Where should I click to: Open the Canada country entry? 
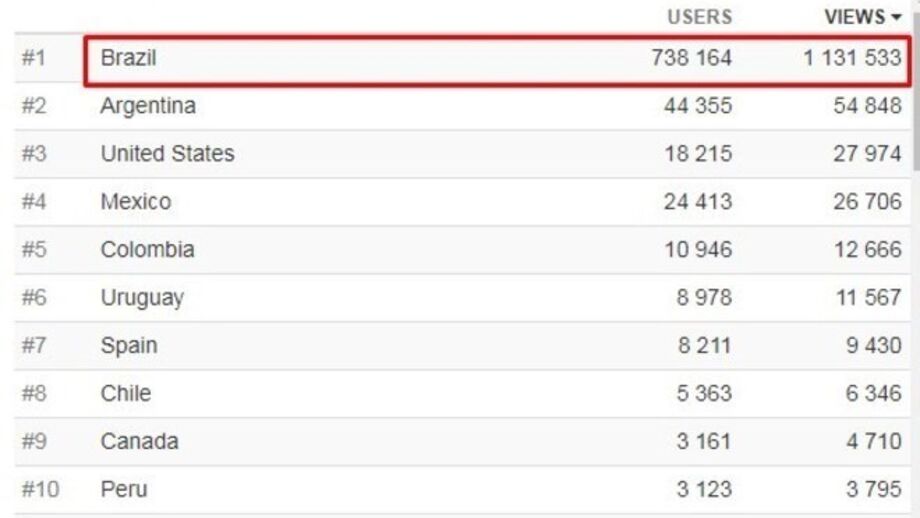coord(139,442)
